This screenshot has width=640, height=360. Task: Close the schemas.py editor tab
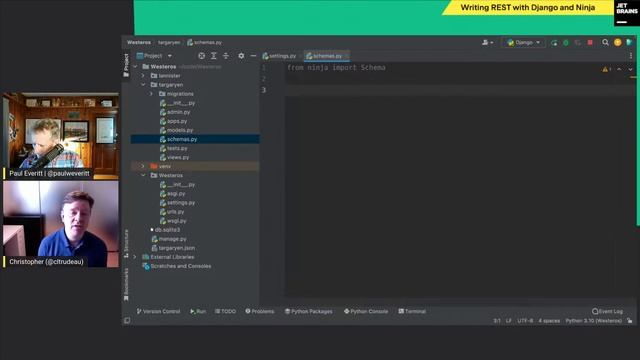click(x=347, y=56)
